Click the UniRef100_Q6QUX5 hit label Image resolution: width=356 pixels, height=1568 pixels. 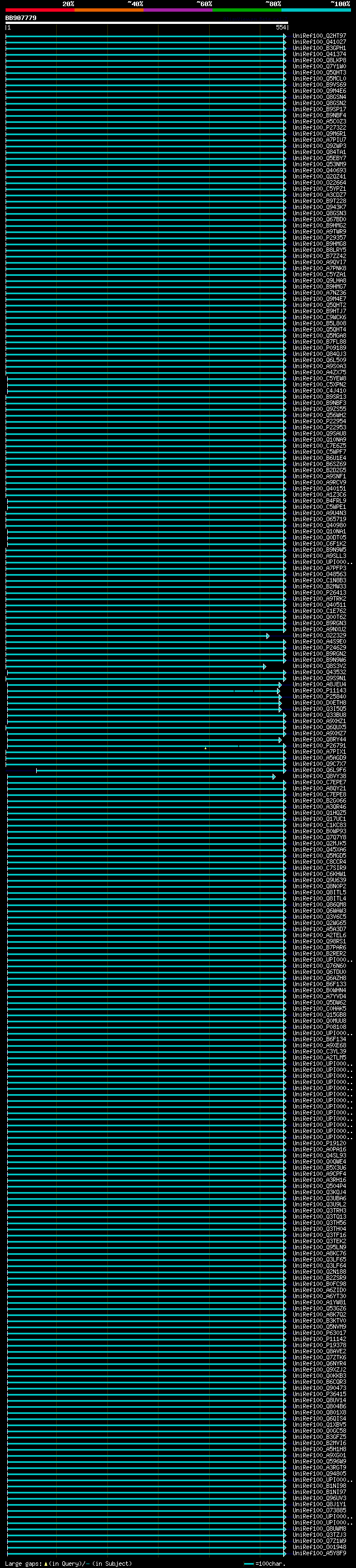pos(319,728)
